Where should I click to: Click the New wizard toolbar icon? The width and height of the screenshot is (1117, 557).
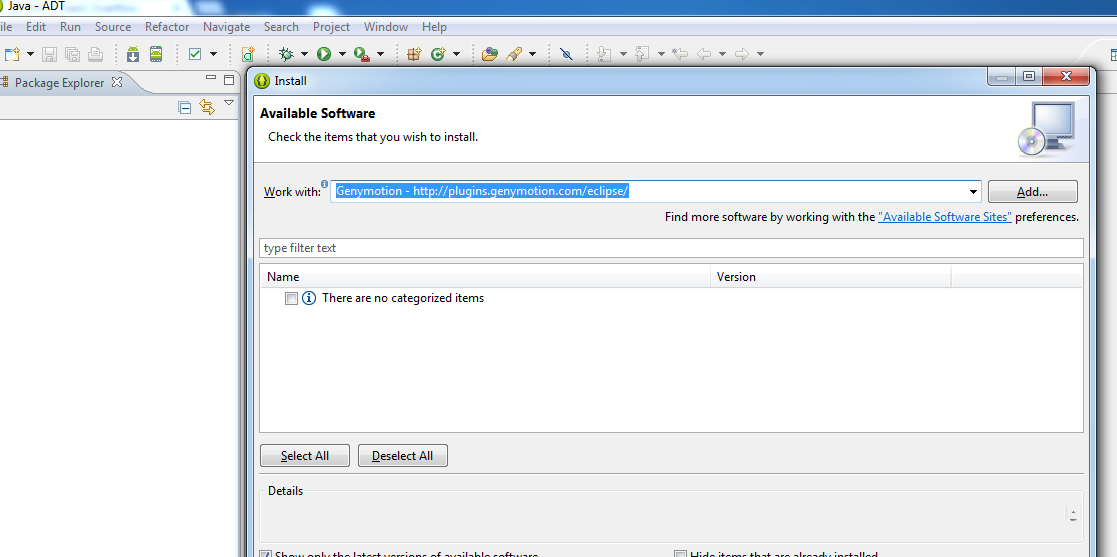(12, 54)
